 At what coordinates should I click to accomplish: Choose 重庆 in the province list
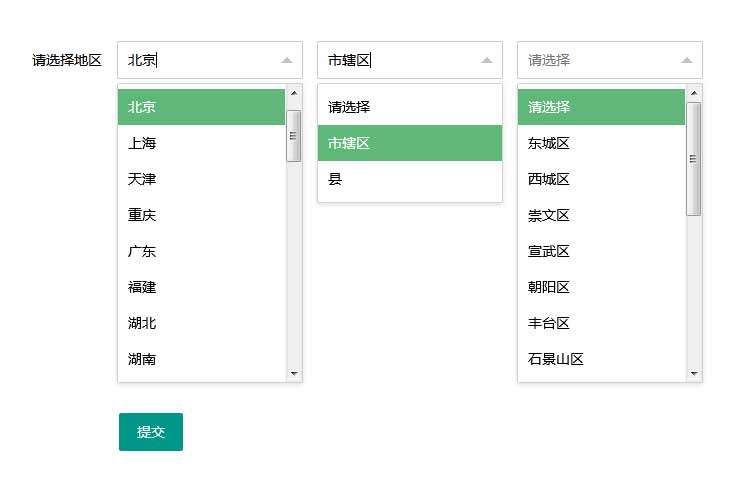click(x=201, y=215)
